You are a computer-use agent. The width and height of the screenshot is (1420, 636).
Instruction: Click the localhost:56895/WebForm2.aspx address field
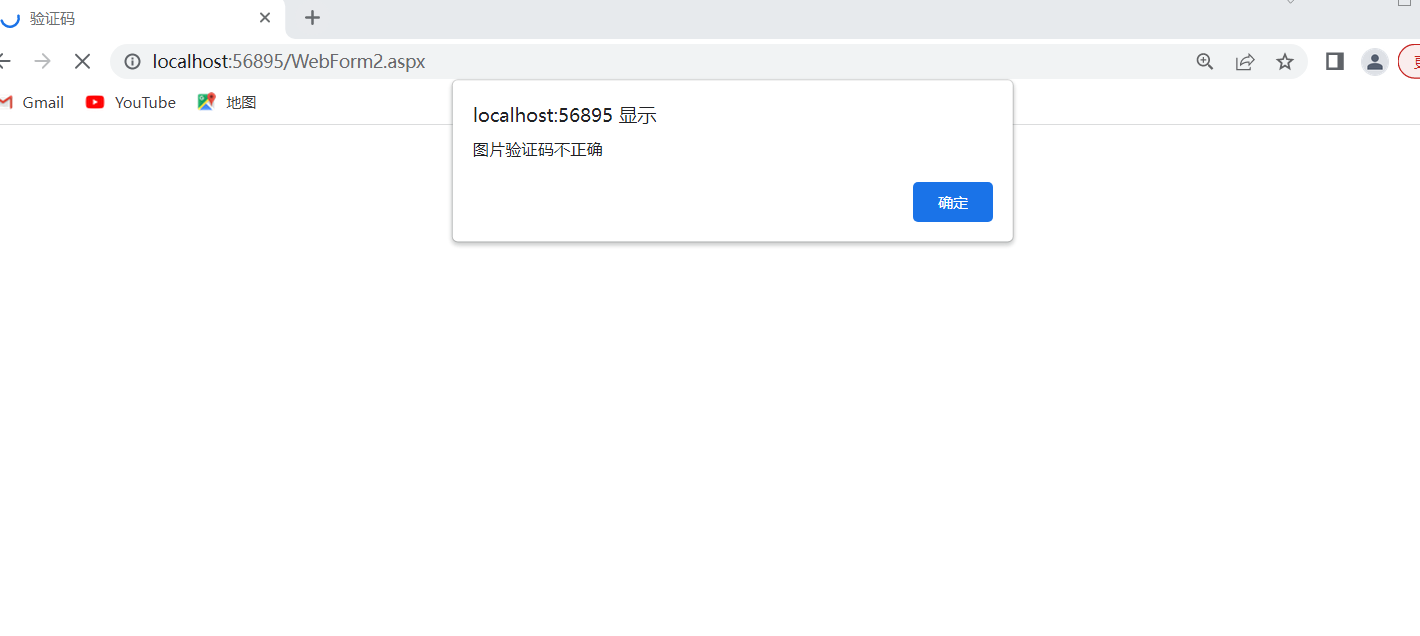coord(600,62)
